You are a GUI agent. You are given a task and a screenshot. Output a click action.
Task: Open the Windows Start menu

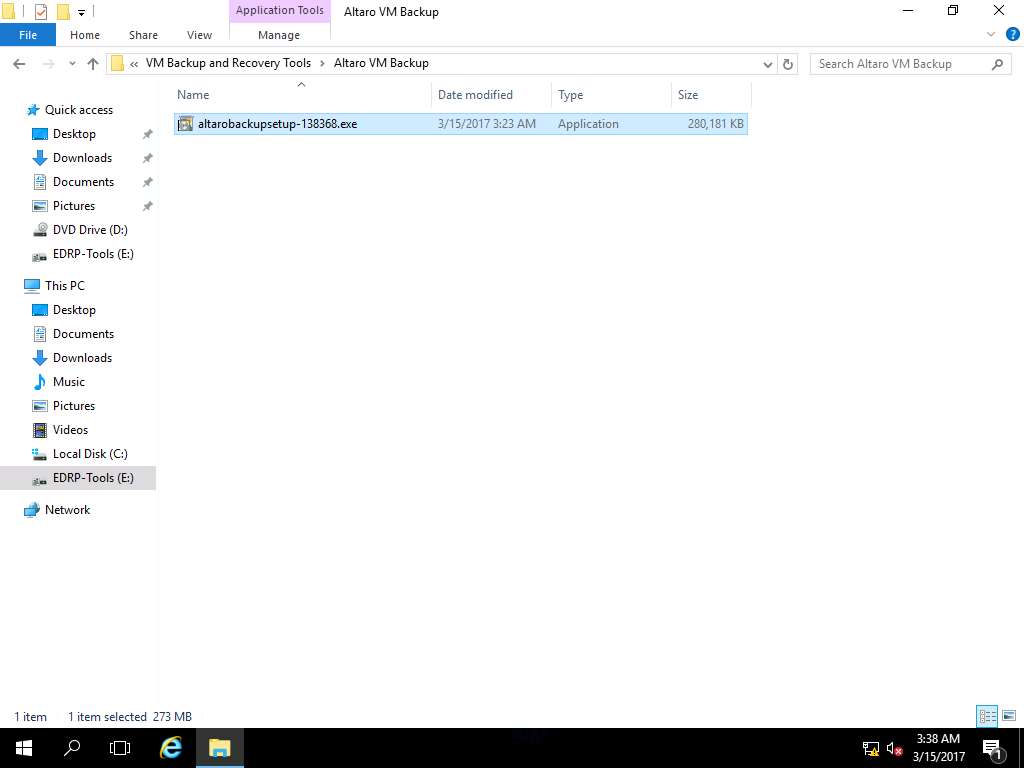(x=24, y=748)
